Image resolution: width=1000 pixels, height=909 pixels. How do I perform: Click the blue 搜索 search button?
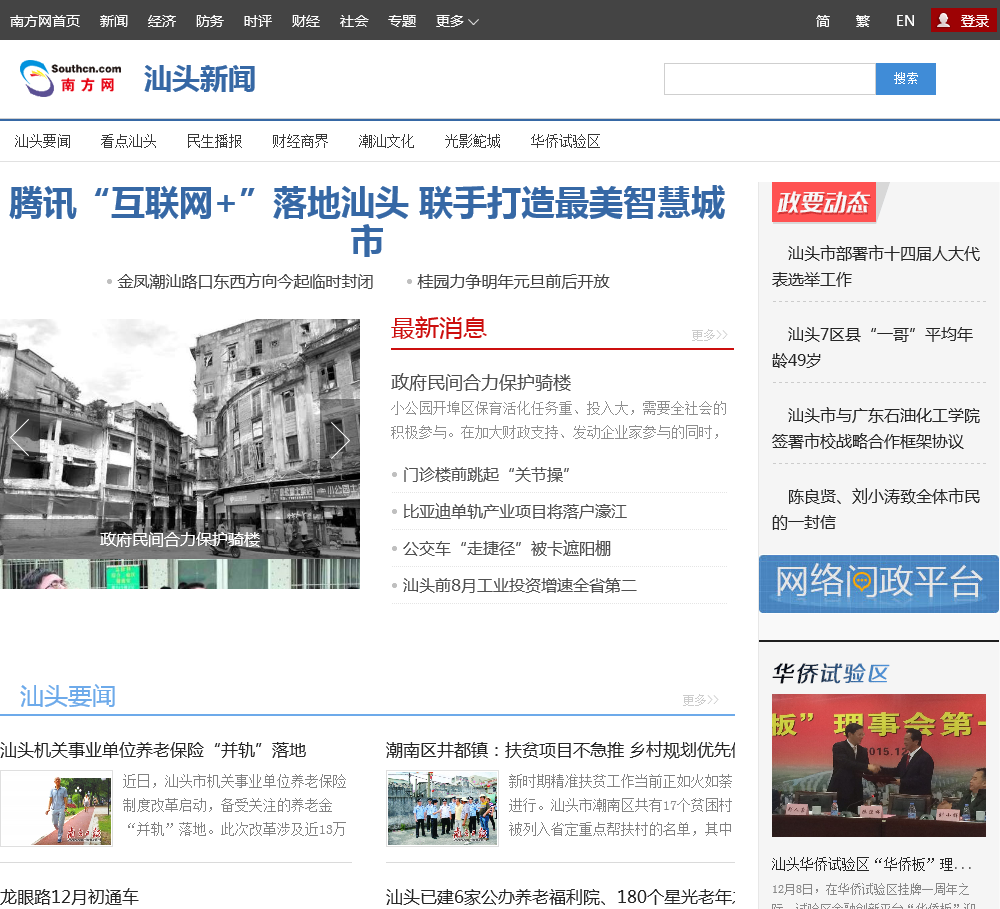pos(906,79)
